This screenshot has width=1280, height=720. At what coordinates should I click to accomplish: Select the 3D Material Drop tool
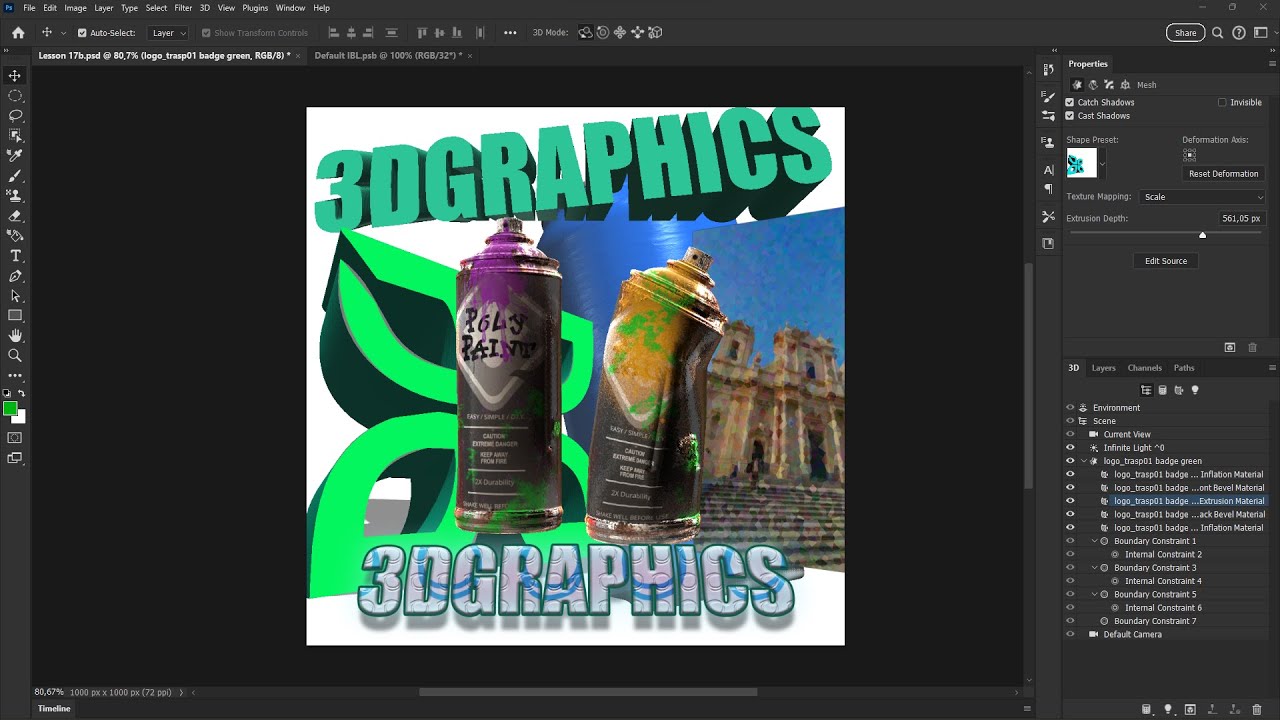[15, 236]
